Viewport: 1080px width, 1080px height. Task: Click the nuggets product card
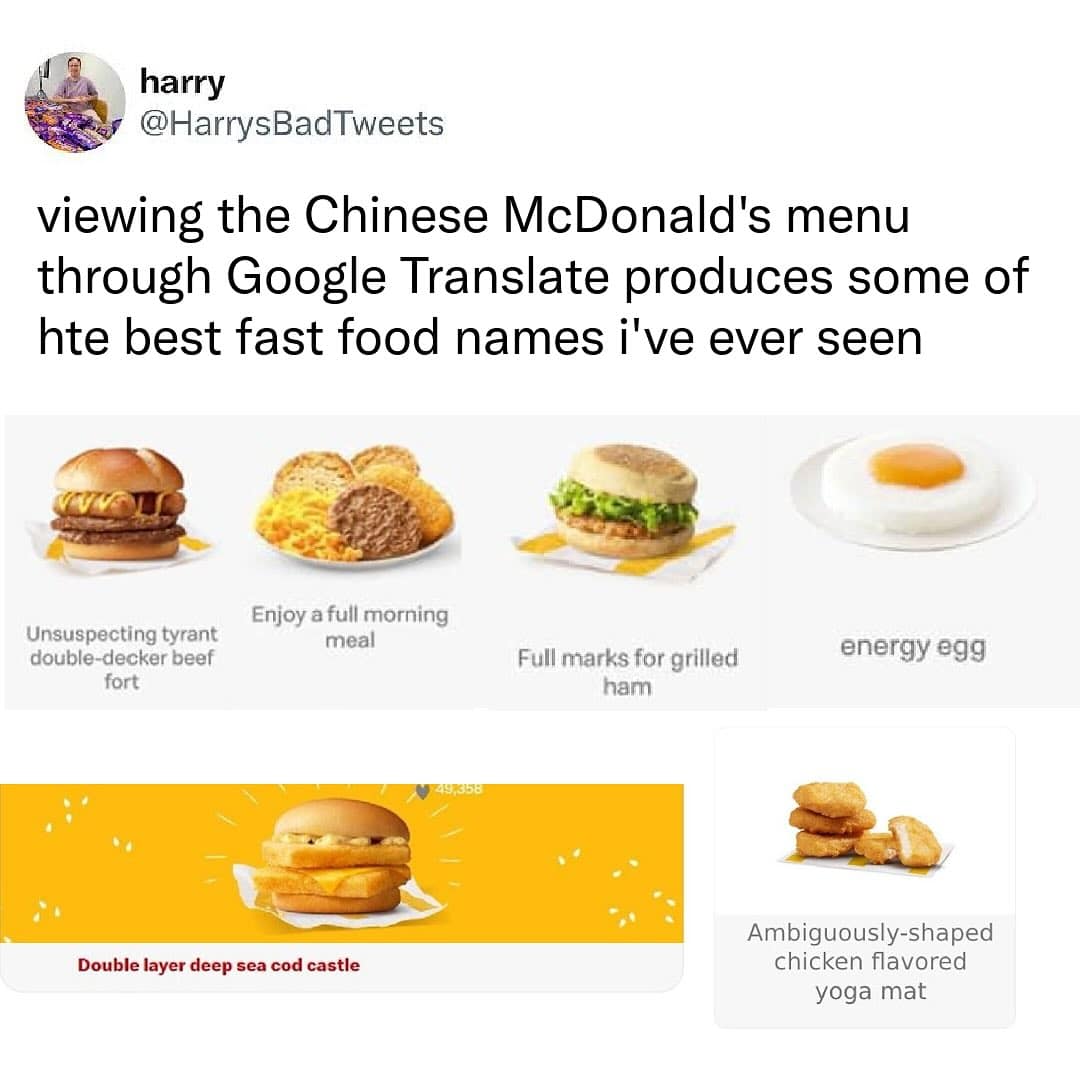click(x=865, y=878)
